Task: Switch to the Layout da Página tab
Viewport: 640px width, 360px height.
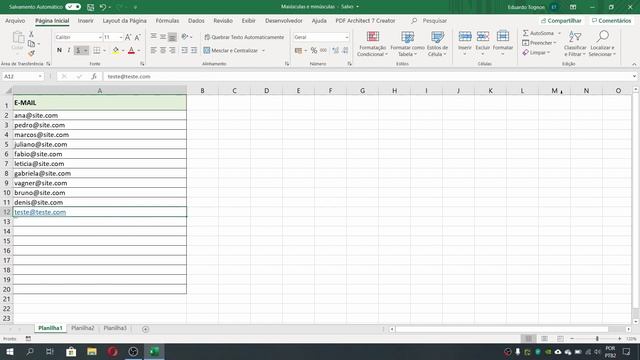Action: tap(124, 20)
